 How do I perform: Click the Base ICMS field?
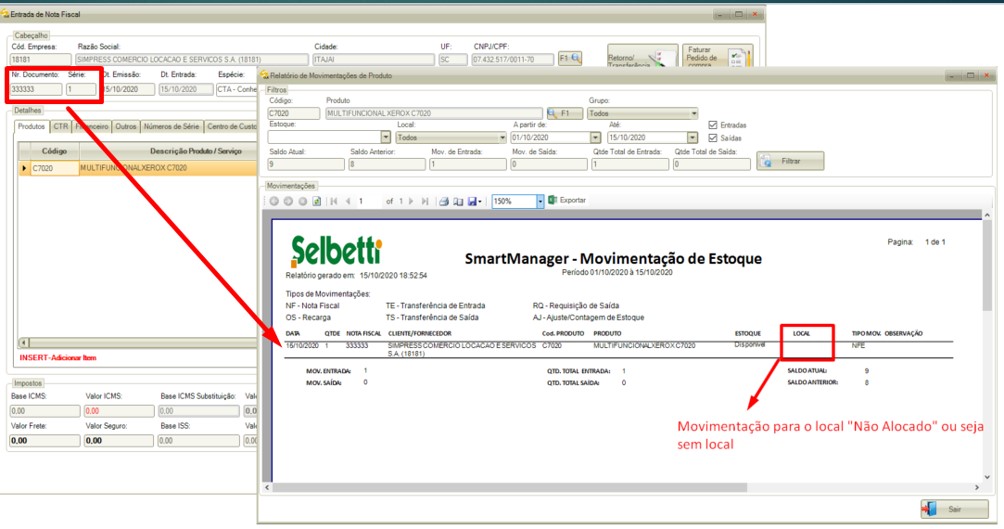[x=45, y=411]
